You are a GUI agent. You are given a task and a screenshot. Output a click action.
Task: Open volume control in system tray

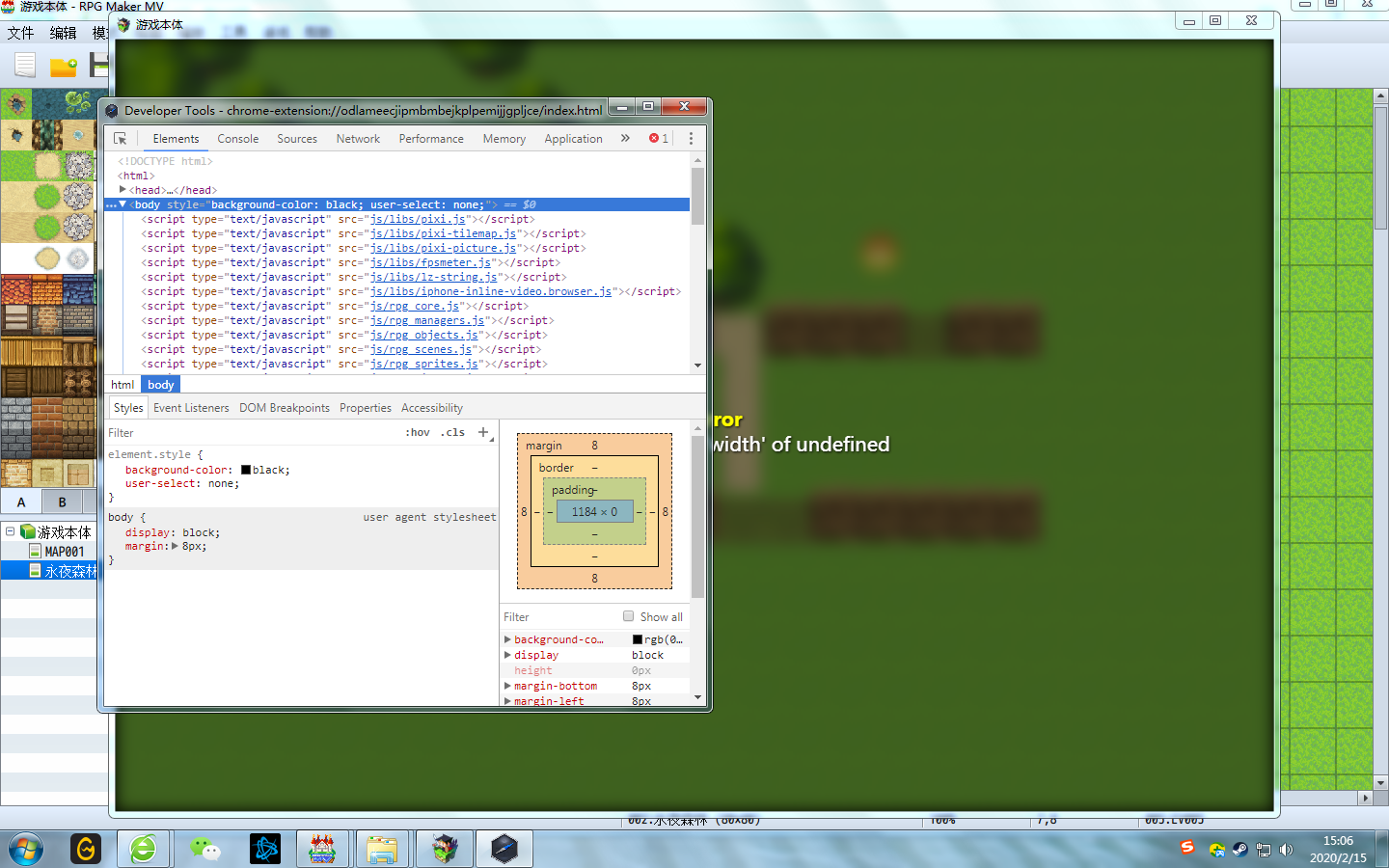pyautogui.click(x=1286, y=850)
